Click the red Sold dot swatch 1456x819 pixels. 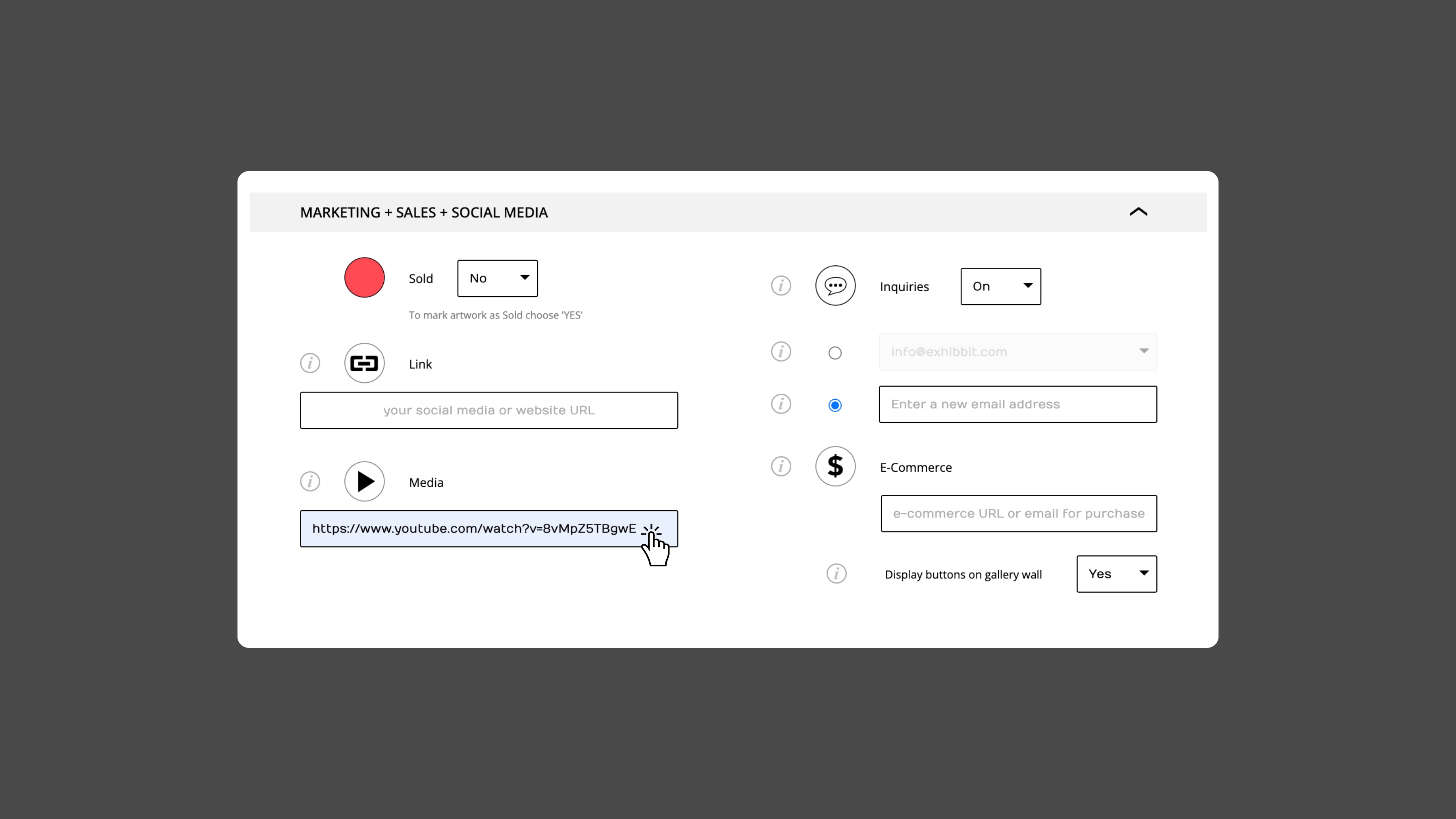tap(364, 278)
